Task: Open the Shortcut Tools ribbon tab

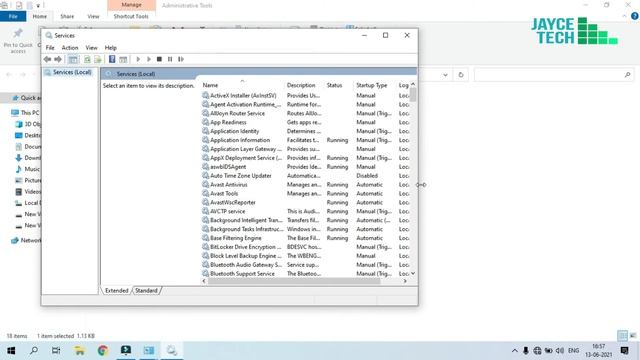Action: click(x=131, y=16)
